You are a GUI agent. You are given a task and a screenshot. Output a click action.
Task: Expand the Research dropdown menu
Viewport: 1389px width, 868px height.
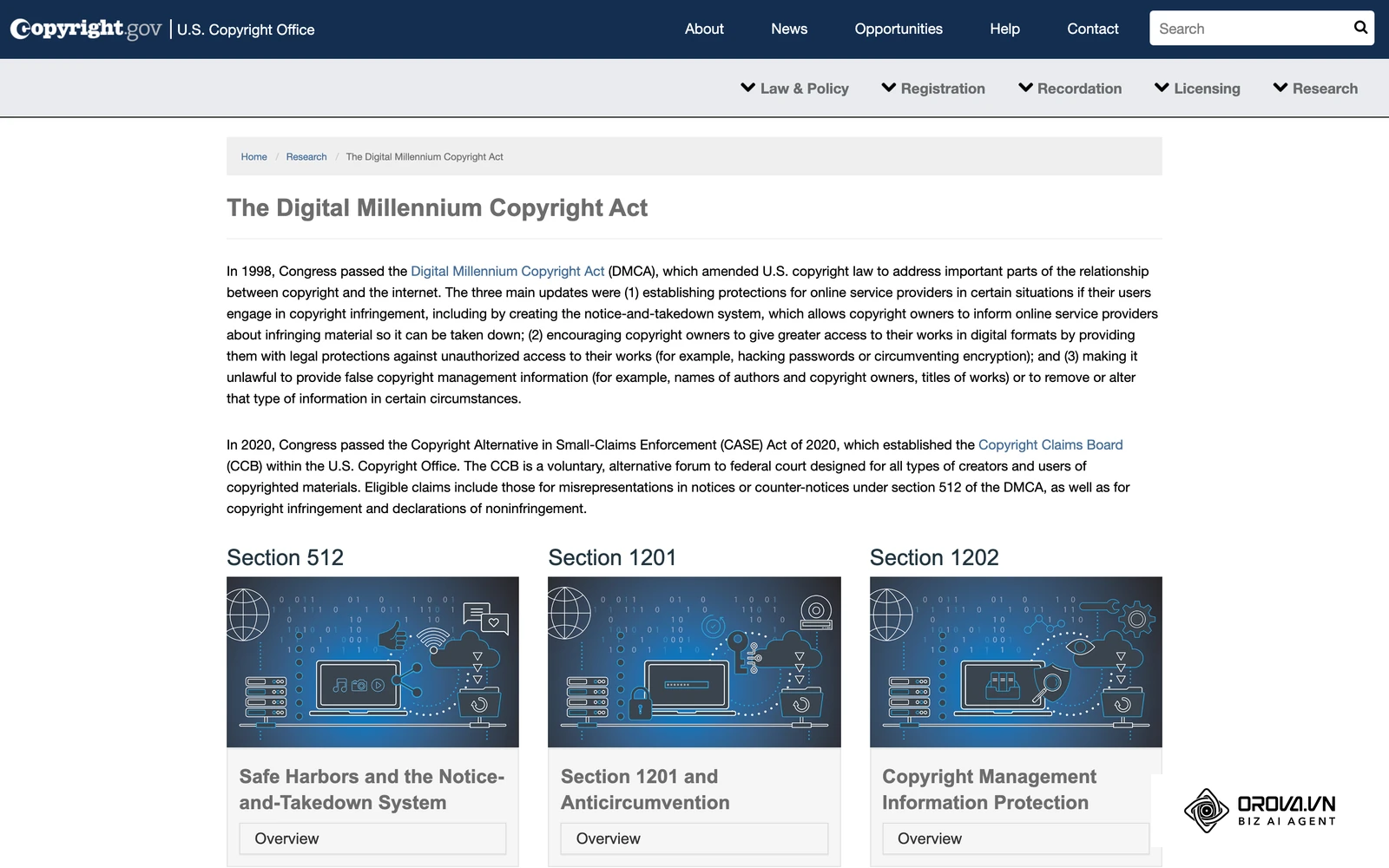[x=1315, y=89]
